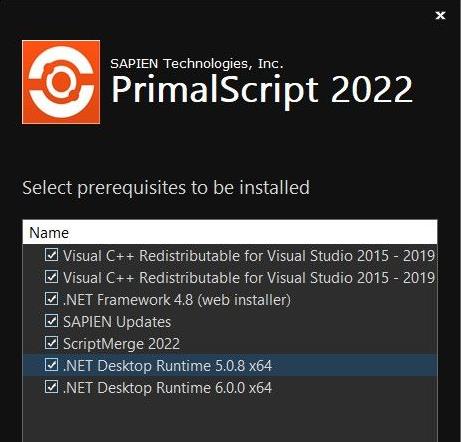This screenshot has height=442, width=461.
Task: Close the PrimalScript 2022 installer window
Action: 440,15
